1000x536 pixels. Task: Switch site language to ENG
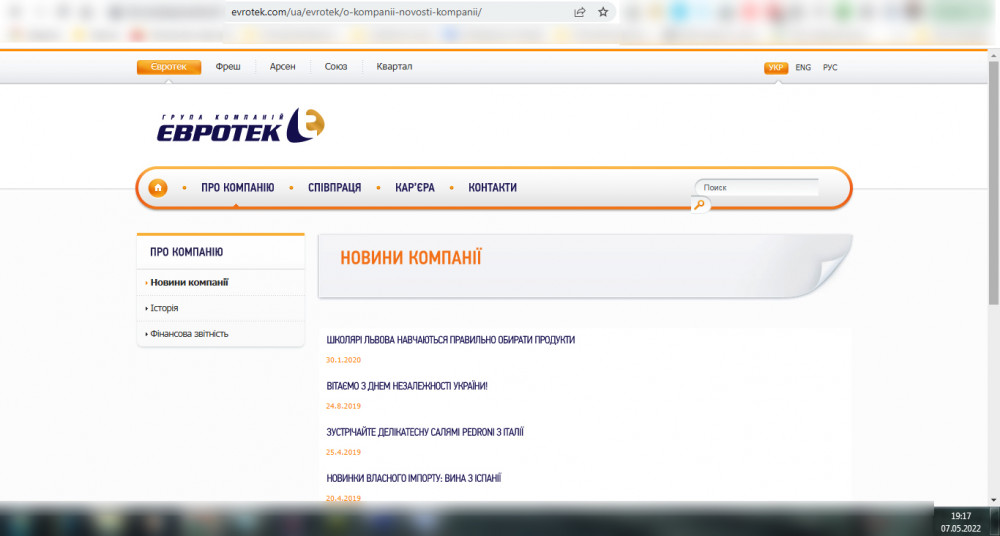click(803, 68)
